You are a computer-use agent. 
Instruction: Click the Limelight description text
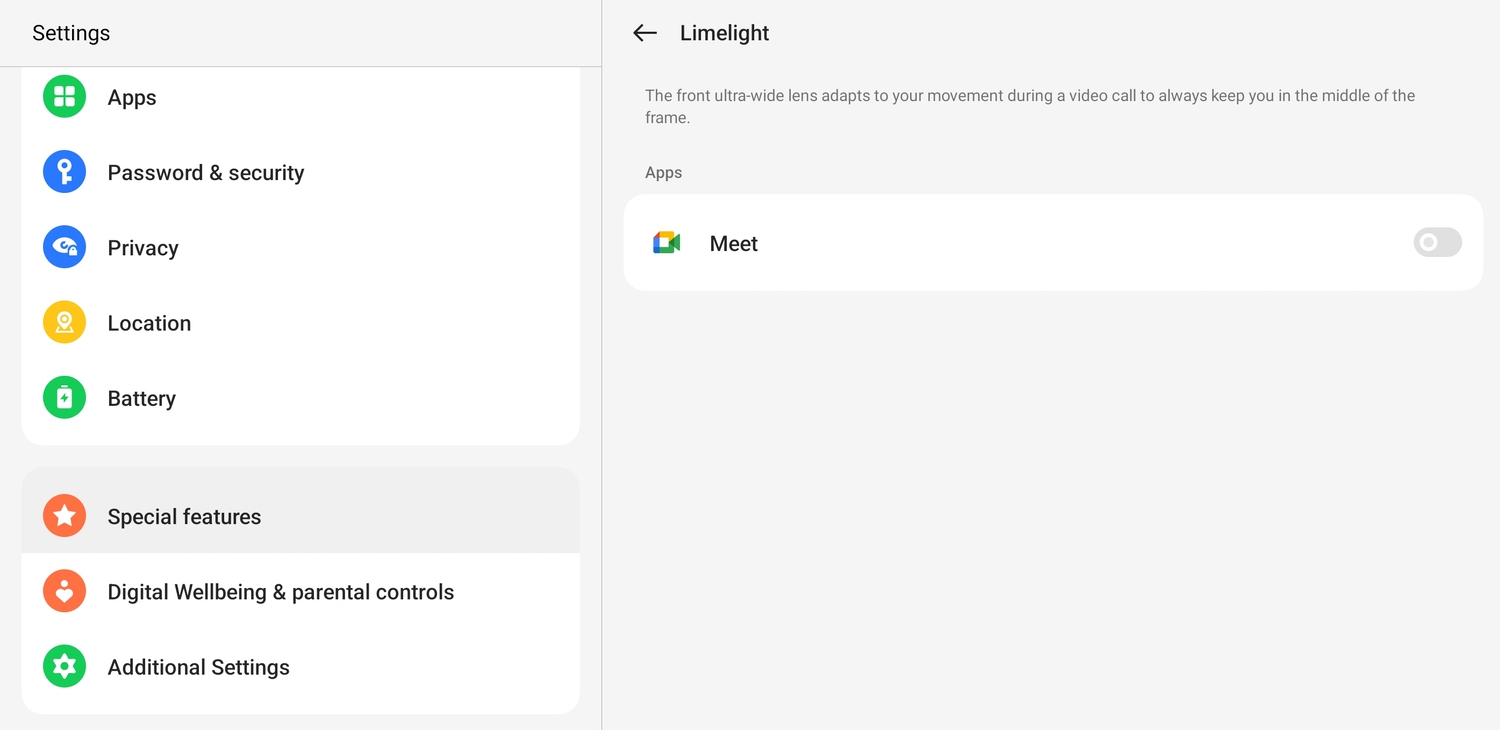tap(1029, 106)
